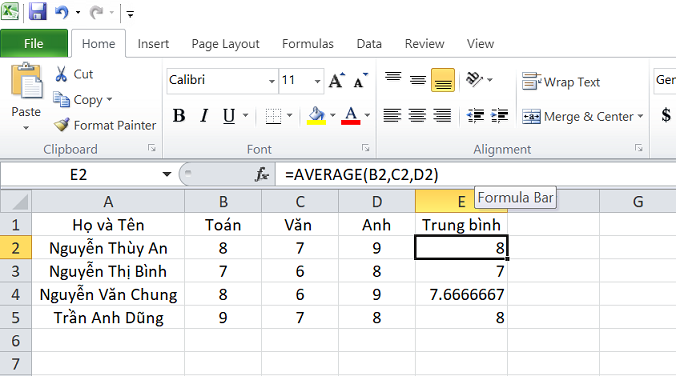Apply the red Font Color
This screenshot has height=376, width=676.
tap(351, 116)
